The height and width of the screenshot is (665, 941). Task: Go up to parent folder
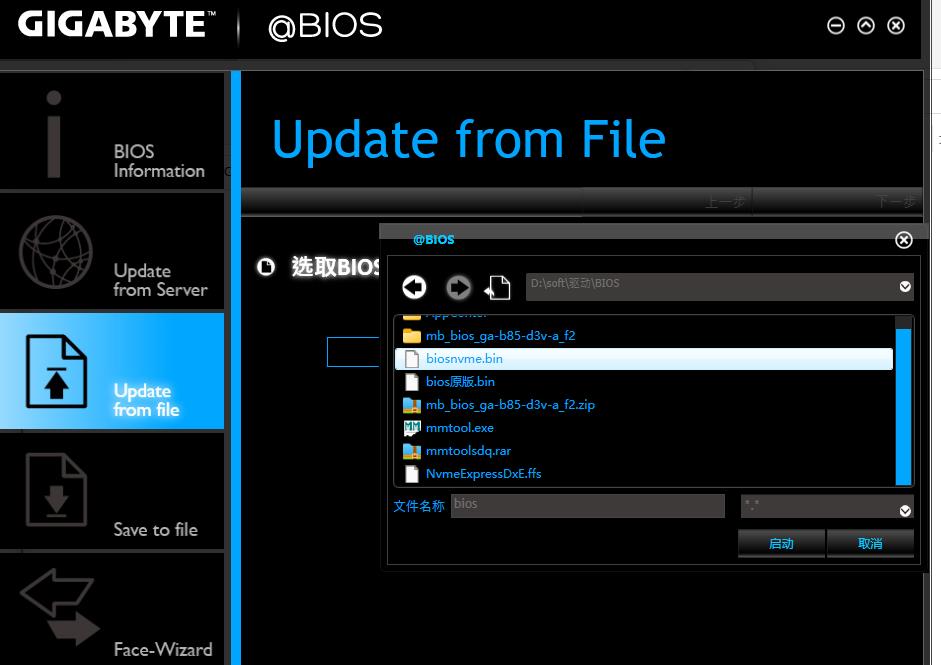click(498, 287)
